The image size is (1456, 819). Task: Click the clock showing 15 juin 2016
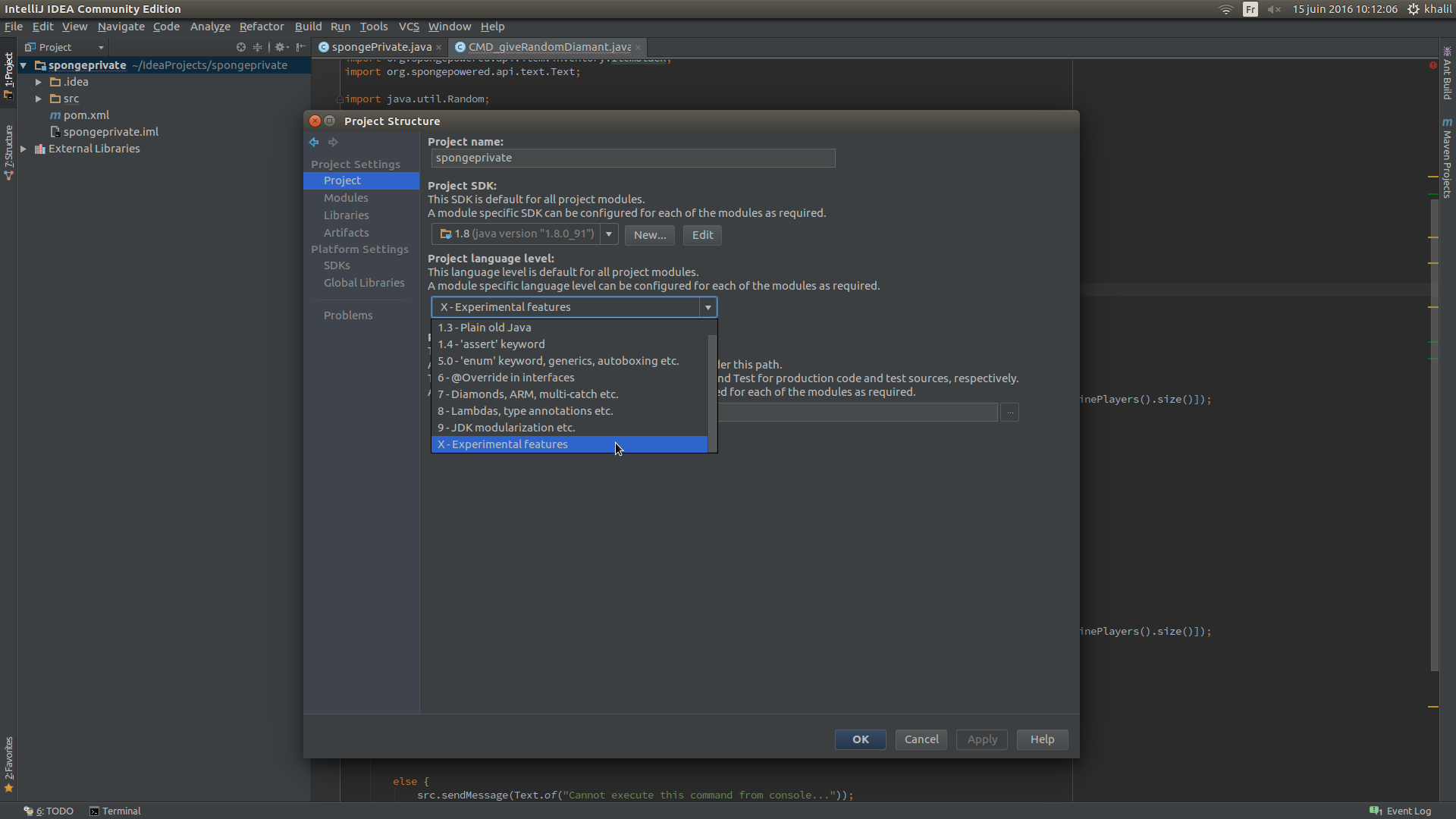click(1345, 9)
